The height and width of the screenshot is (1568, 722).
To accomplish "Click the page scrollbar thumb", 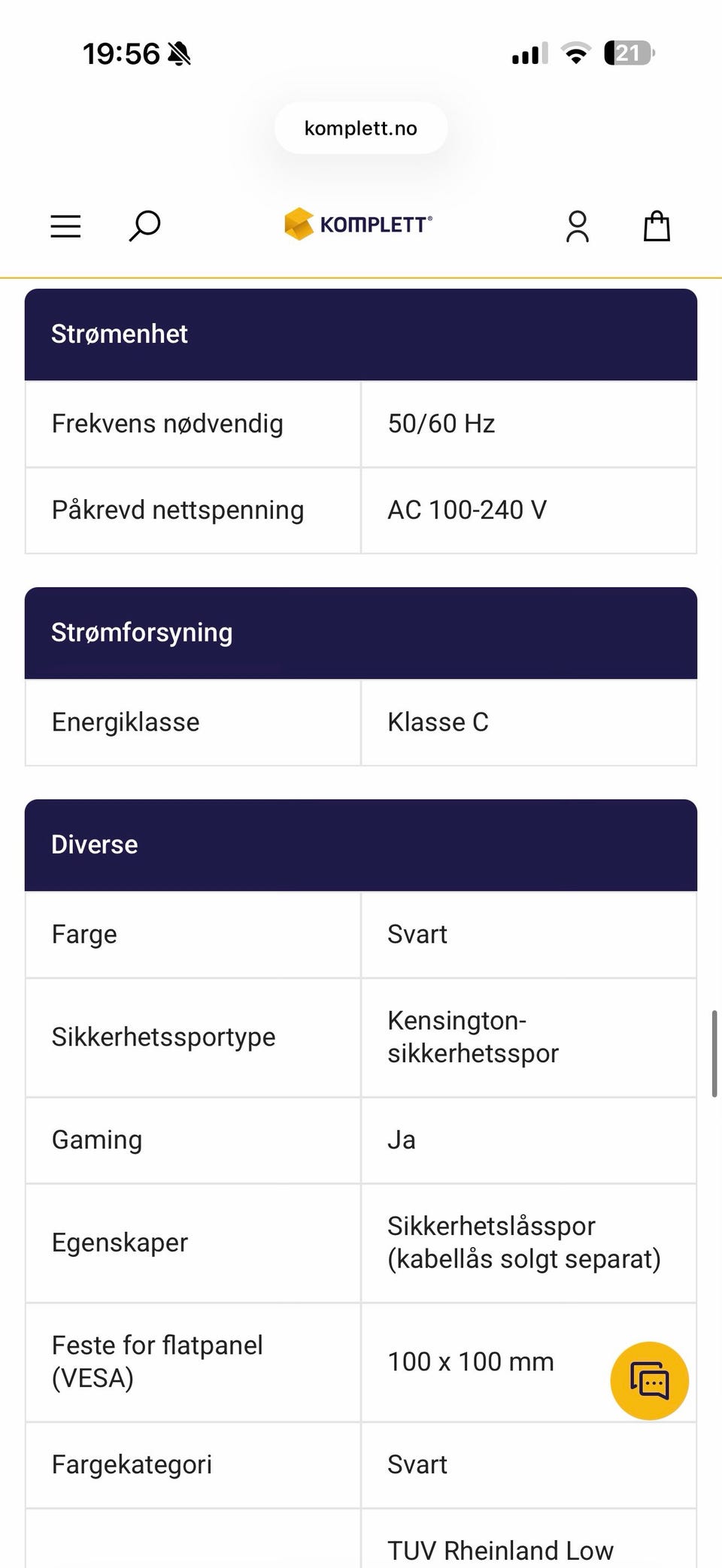I will [714, 1054].
